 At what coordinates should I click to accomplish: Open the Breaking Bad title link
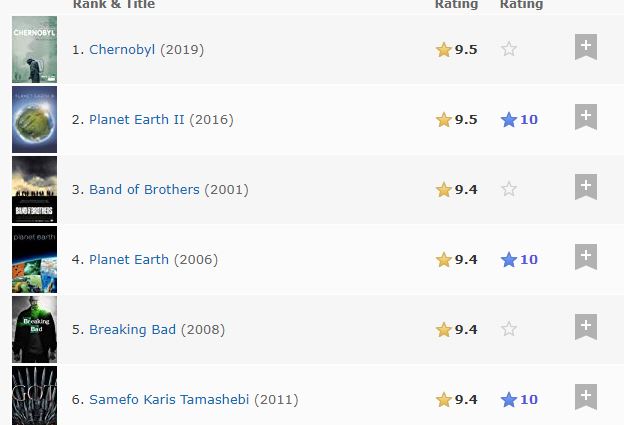click(x=132, y=330)
